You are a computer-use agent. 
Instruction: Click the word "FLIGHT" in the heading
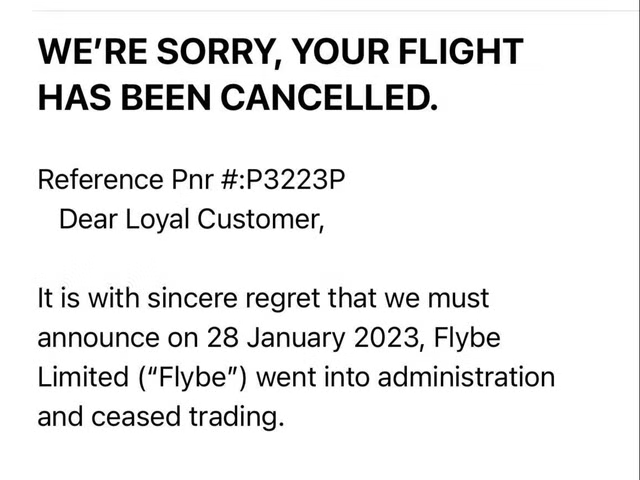(461, 51)
